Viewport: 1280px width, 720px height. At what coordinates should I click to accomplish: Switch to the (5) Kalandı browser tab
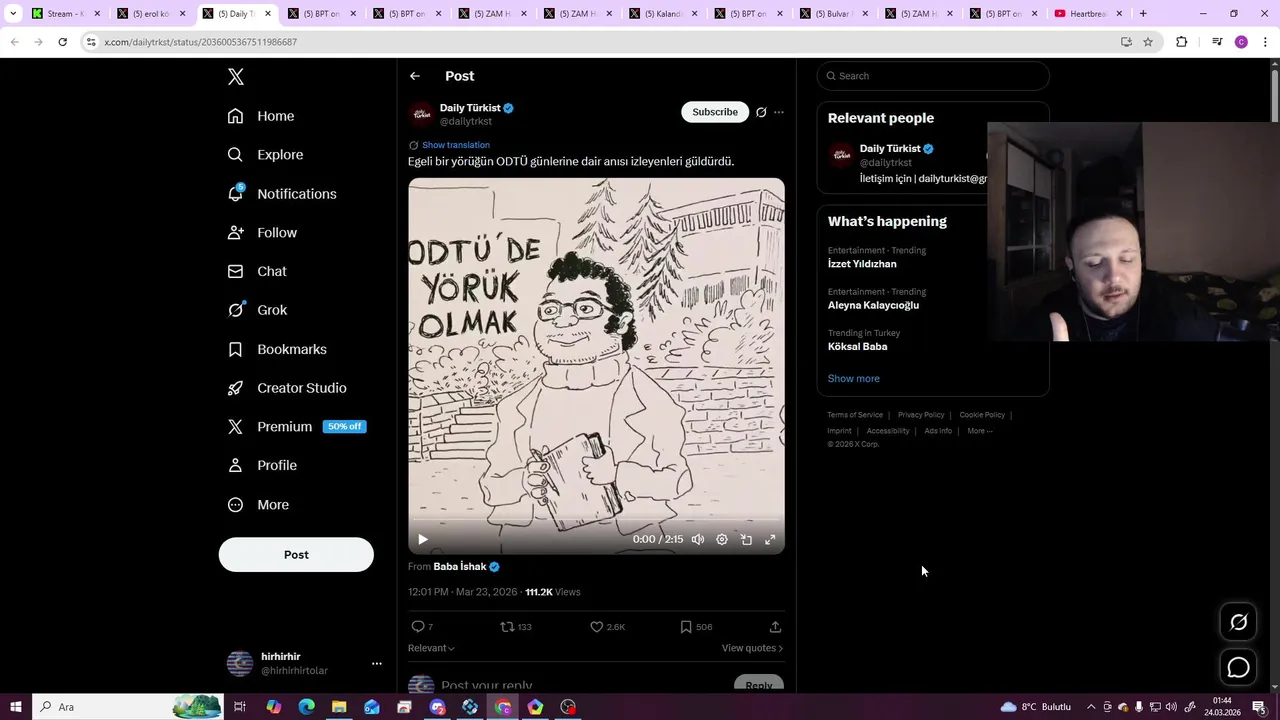pos(665,14)
